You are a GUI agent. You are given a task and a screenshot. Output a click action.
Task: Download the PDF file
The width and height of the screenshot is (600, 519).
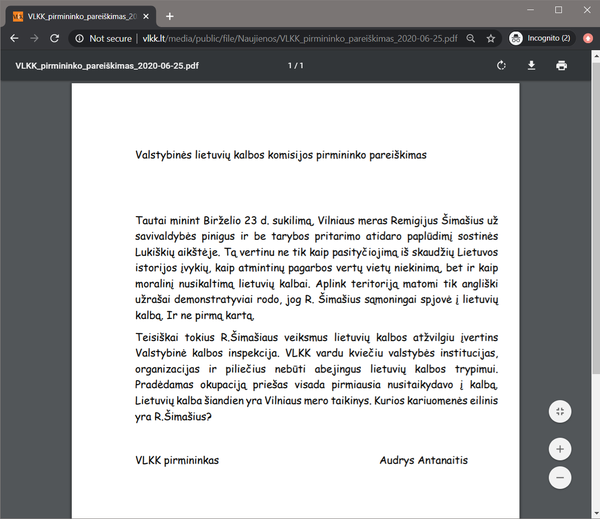[531, 66]
